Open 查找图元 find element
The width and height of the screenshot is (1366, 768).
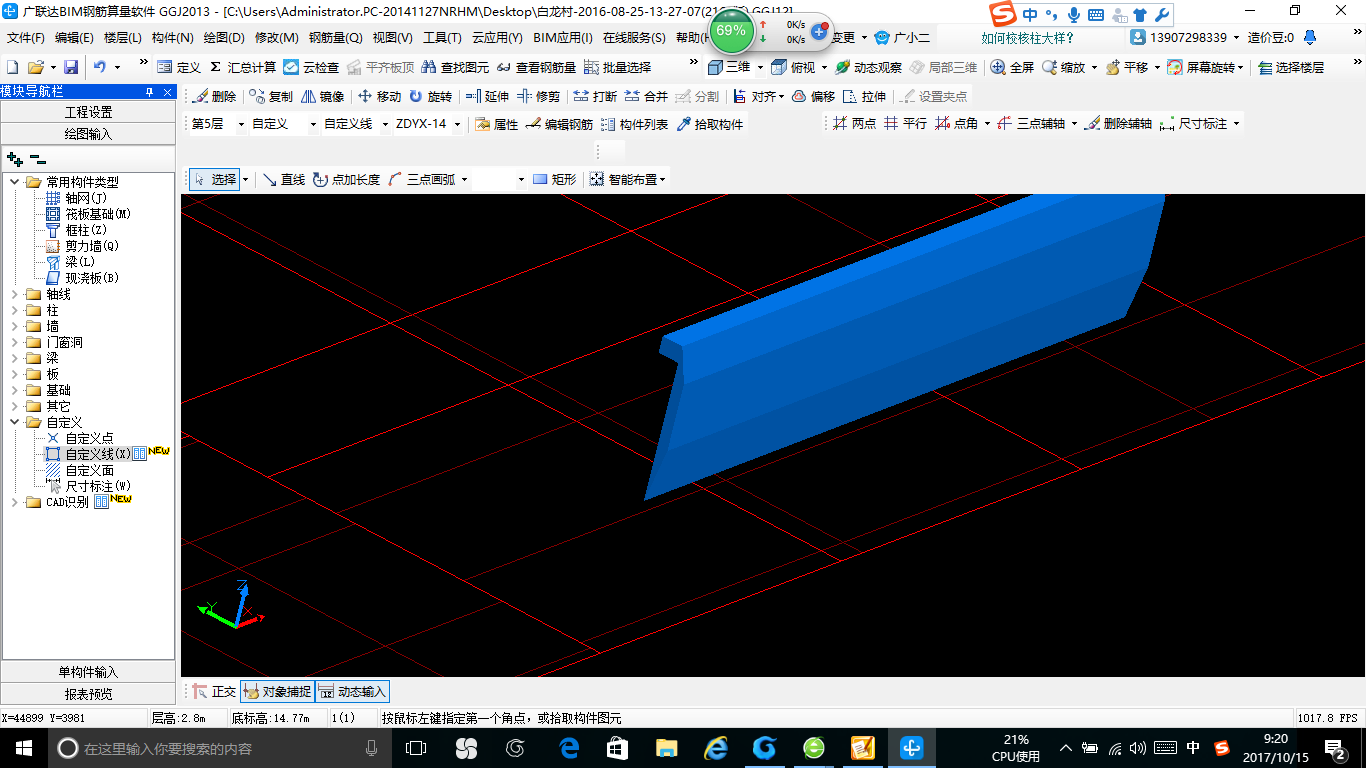pyautogui.click(x=455, y=67)
